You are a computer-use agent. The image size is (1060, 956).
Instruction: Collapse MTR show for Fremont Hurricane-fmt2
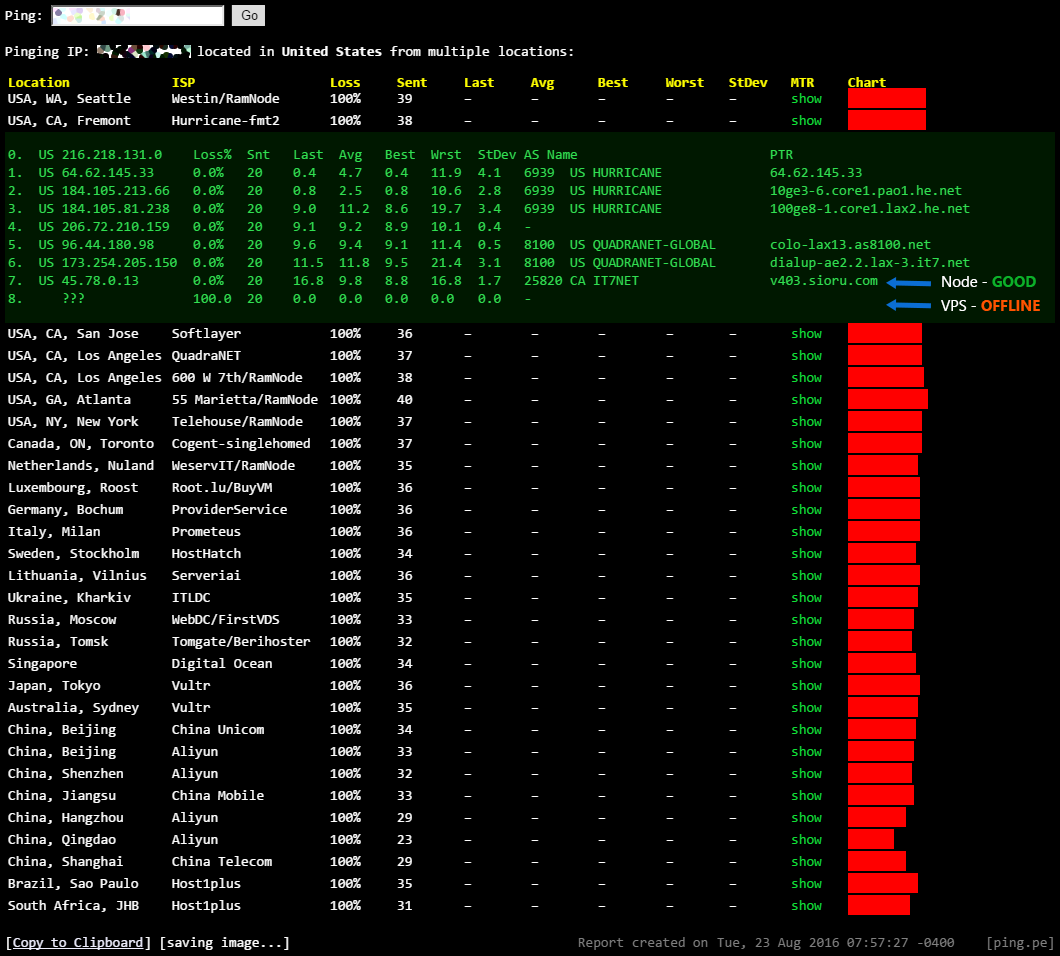(806, 121)
